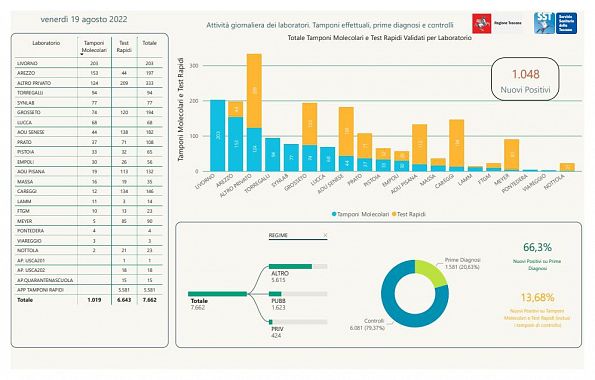
Task: Expand the Totale node in decomposition tree
Action: point(217,294)
